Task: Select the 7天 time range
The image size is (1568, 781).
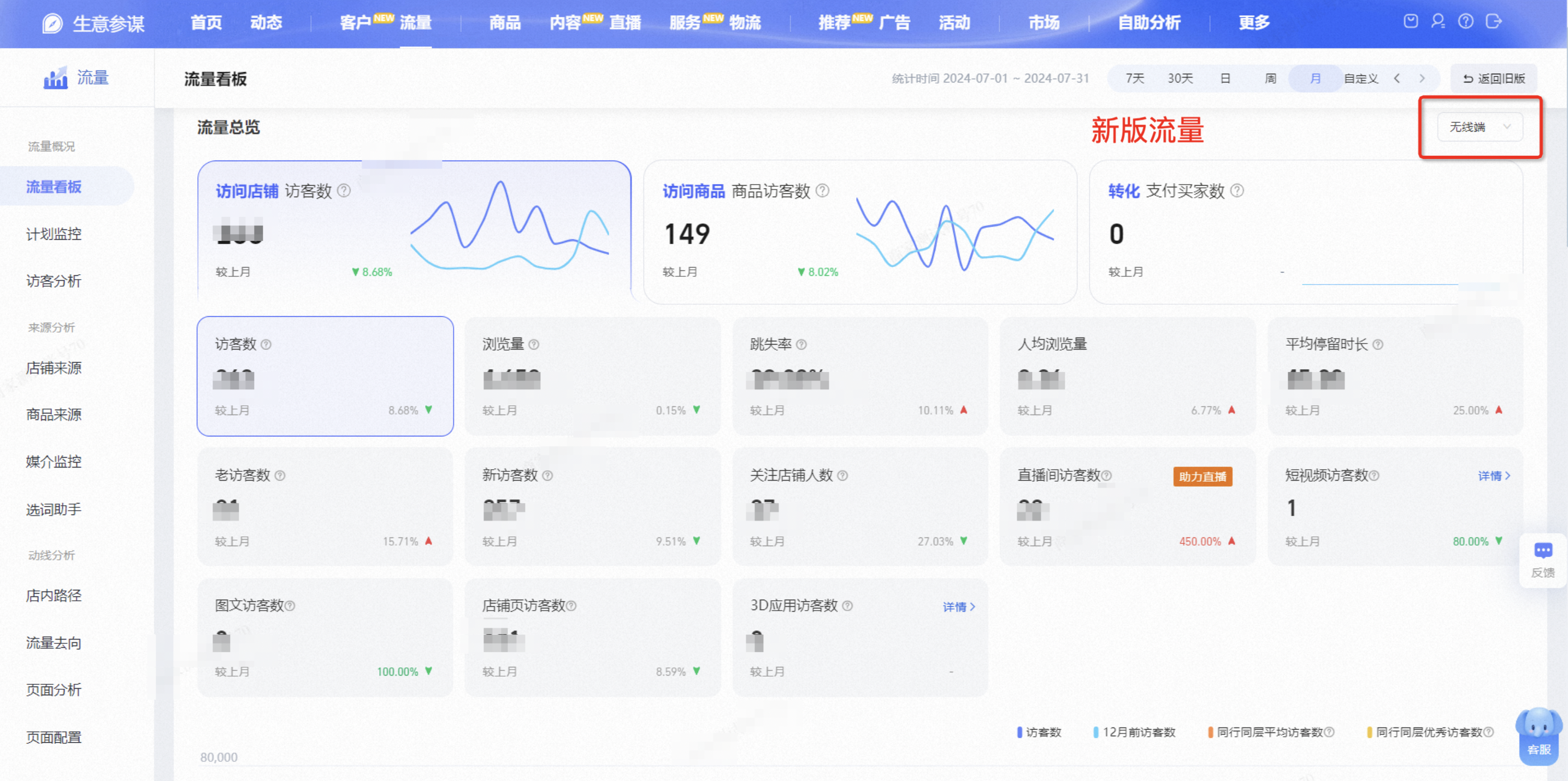Action: [x=1135, y=79]
